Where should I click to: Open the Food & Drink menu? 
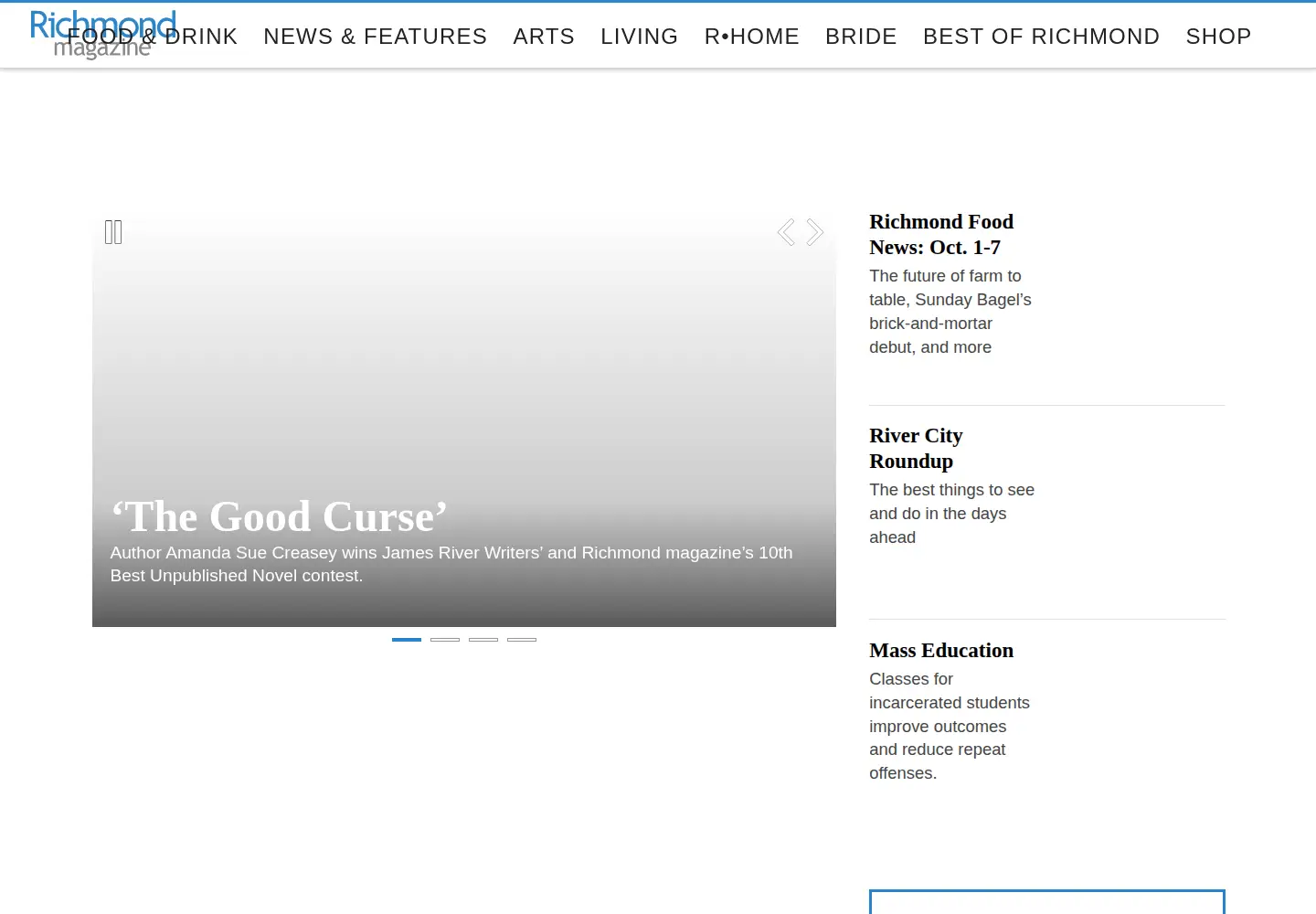pyautogui.click(x=152, y=37)
